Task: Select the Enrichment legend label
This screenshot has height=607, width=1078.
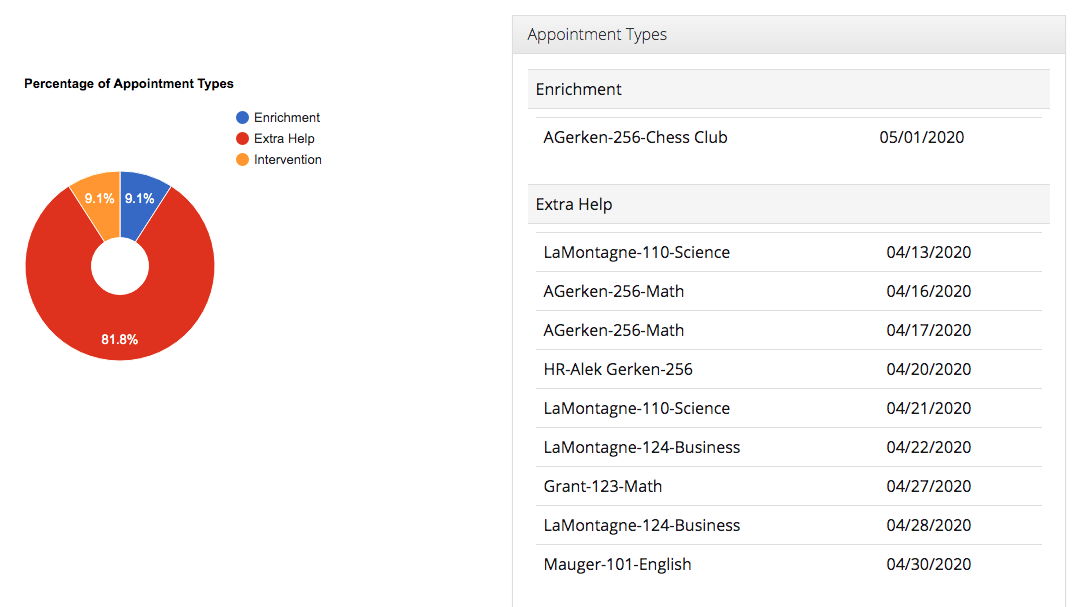Action: click(287, 118)
